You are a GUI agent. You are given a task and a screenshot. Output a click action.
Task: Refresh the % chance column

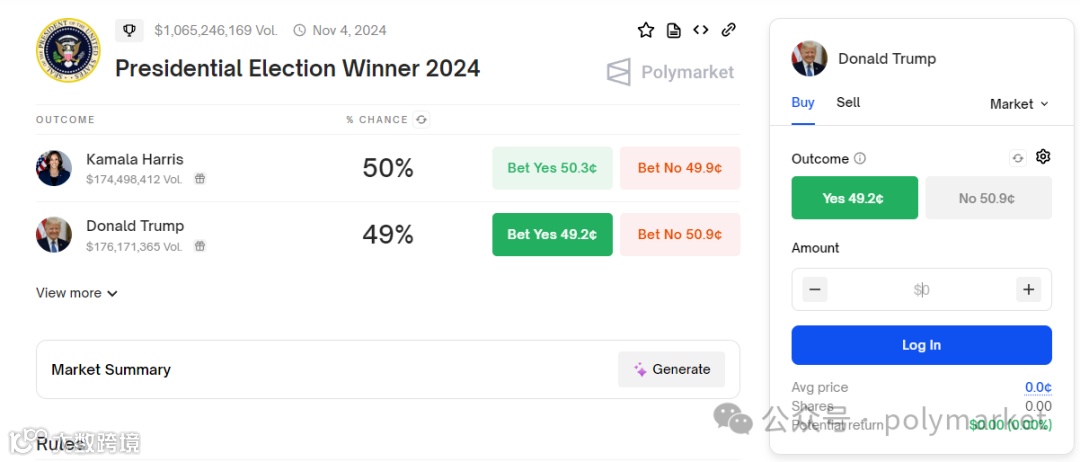(x=422, y=120)
